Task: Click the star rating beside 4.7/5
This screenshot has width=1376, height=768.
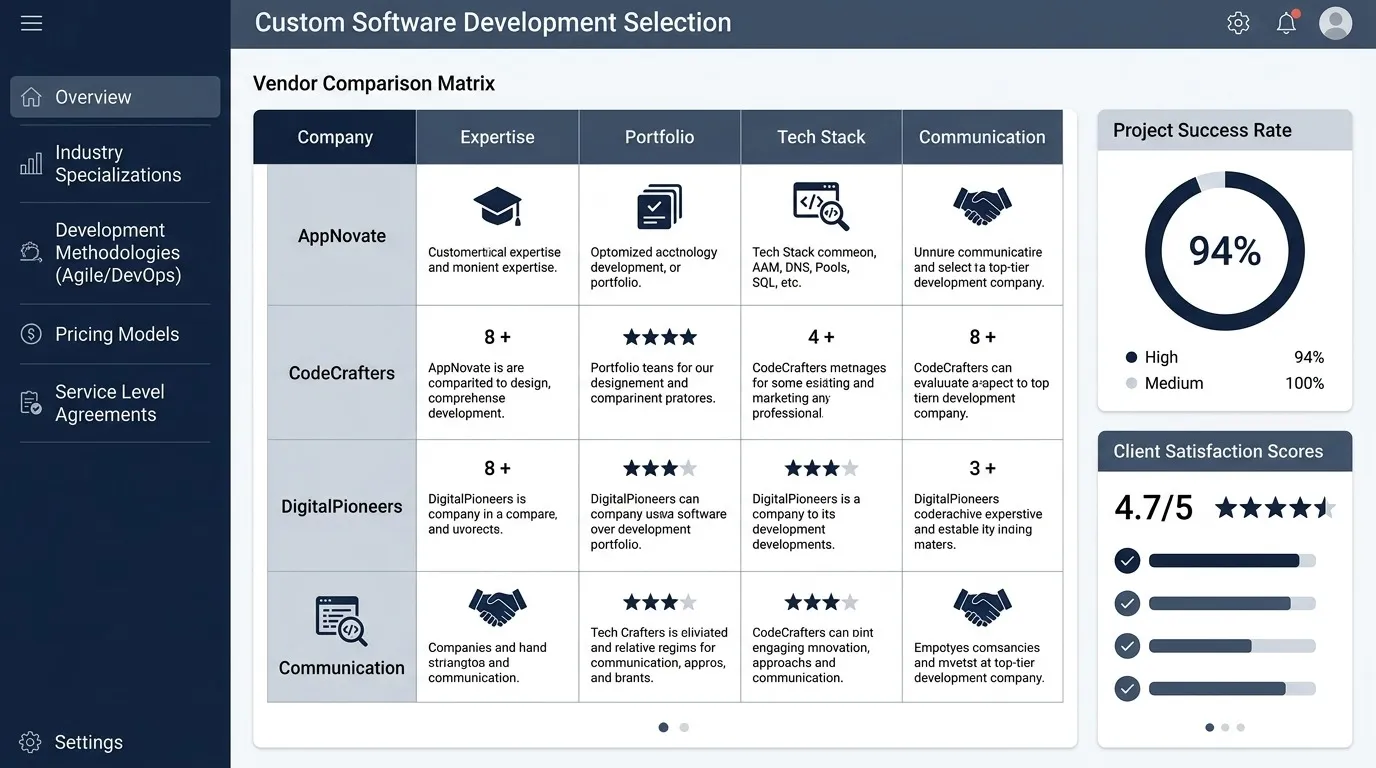Action: tap(1275, 508)
